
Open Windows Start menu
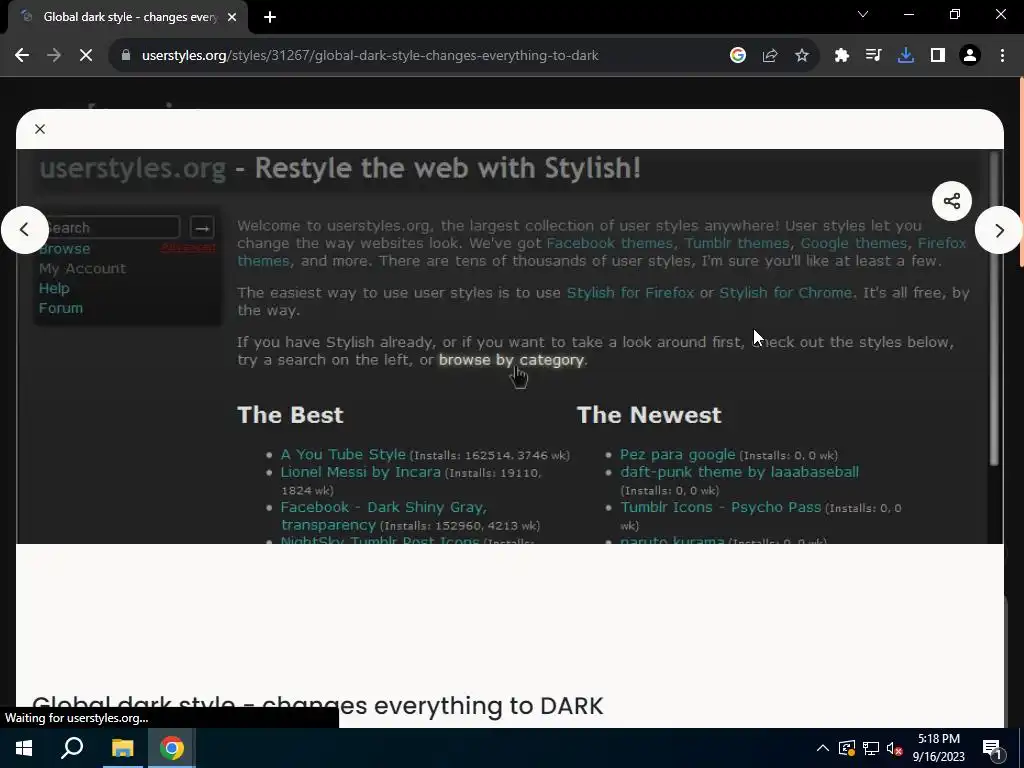pos(24,748)
